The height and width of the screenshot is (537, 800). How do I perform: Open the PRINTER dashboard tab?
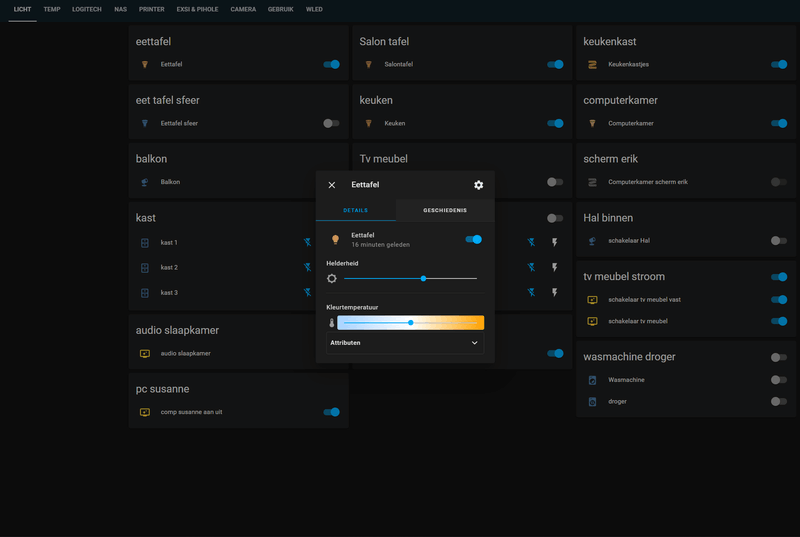click(x=152, y=9)
